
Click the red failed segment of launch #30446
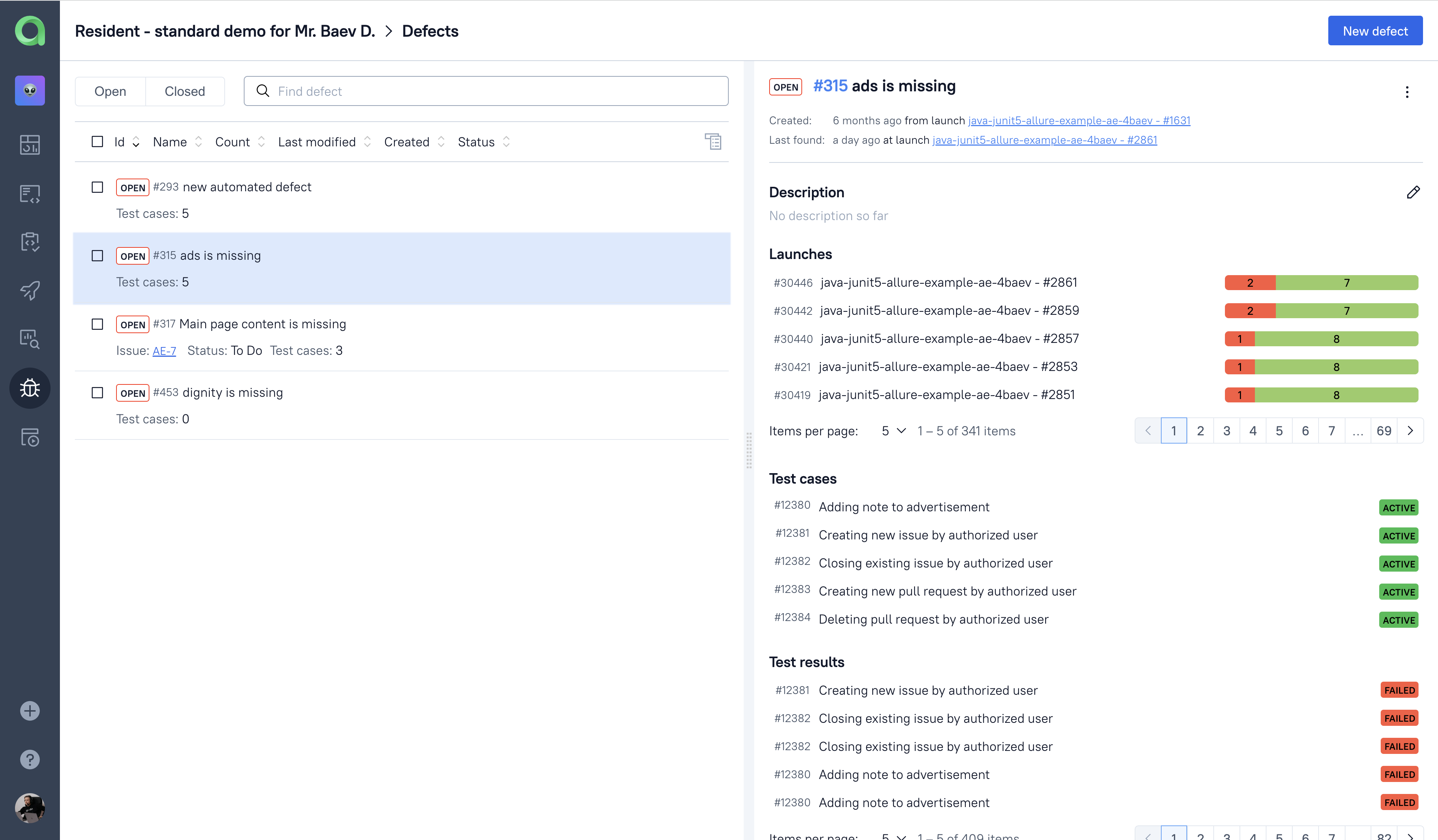[1250, 283]
